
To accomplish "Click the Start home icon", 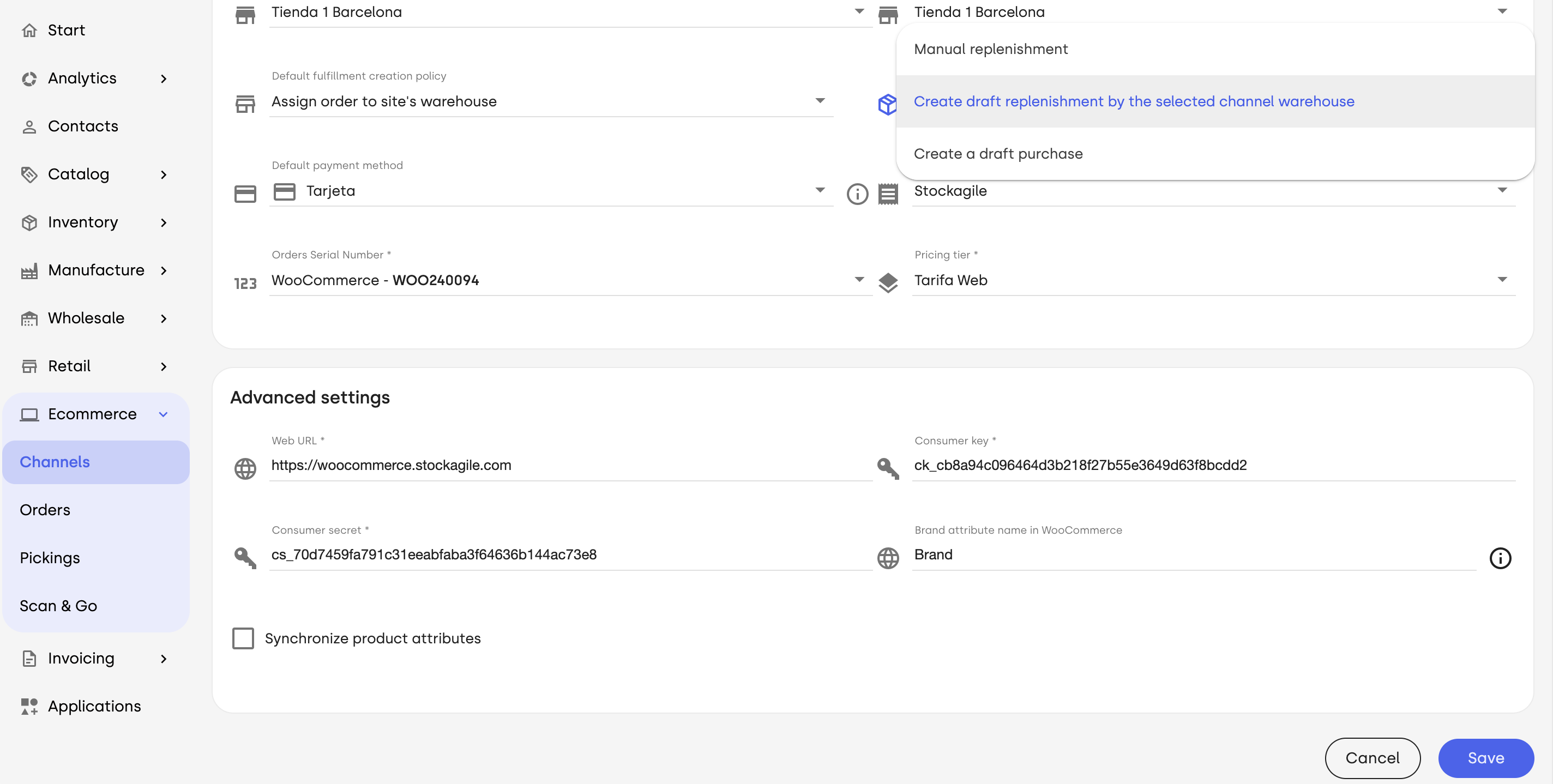I will coord(29,30).
